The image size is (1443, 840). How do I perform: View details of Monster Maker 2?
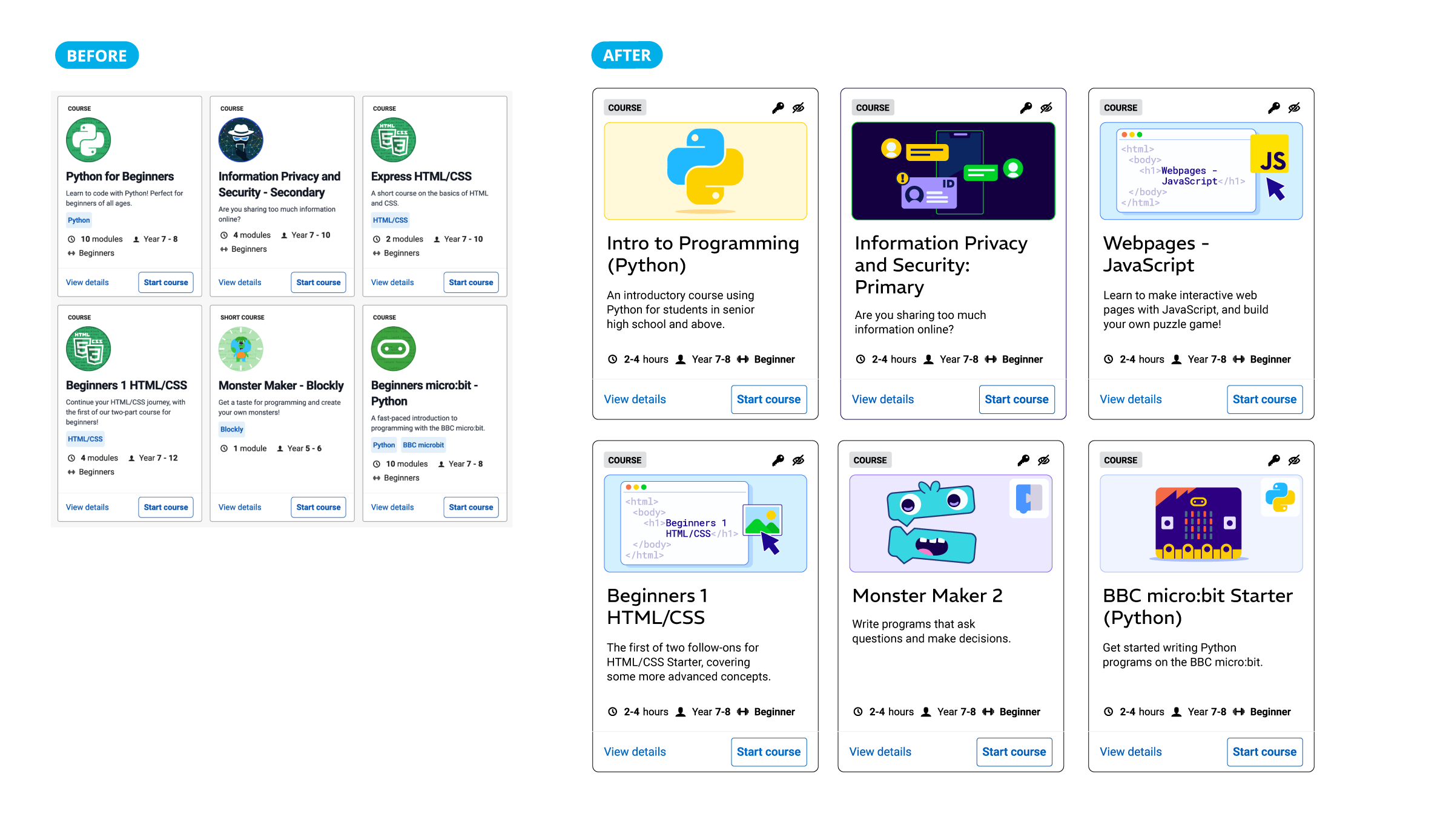pos(880,752)
